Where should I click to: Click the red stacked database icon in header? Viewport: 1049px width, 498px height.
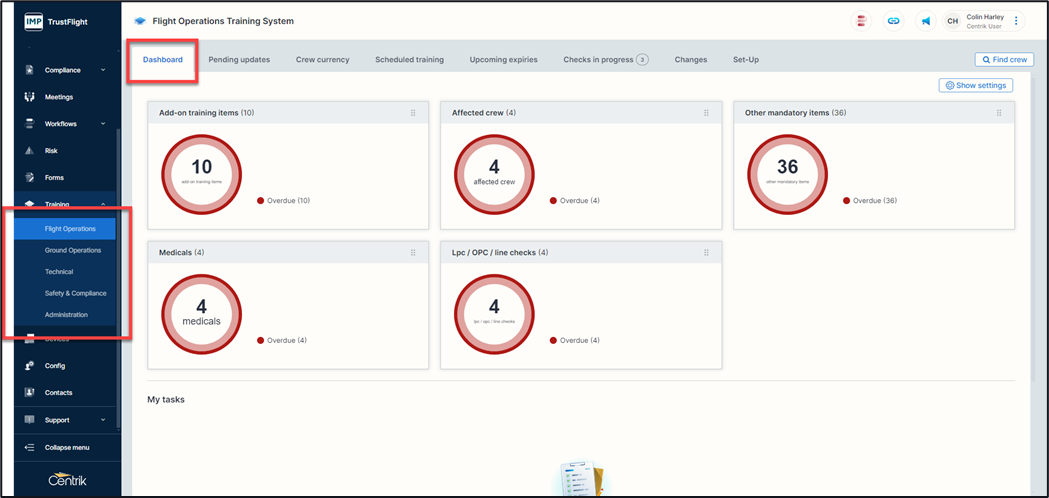click(x=860, y=21)
